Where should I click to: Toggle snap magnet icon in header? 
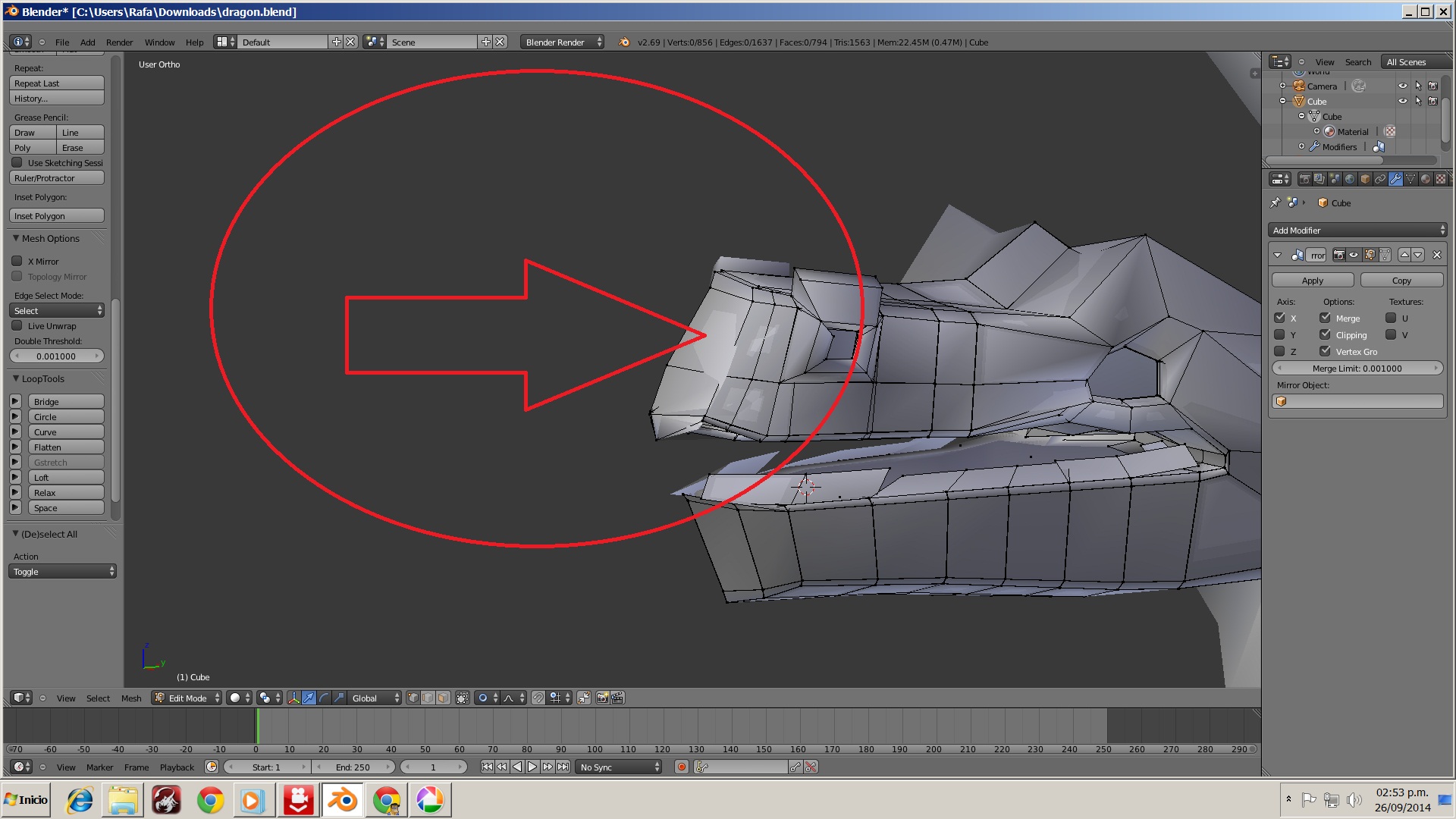pos(538,698)
